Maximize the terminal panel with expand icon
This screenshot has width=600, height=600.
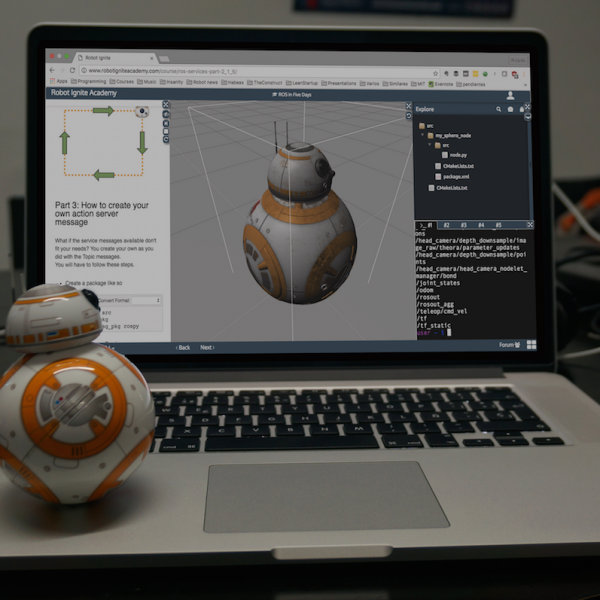point(530,225)
